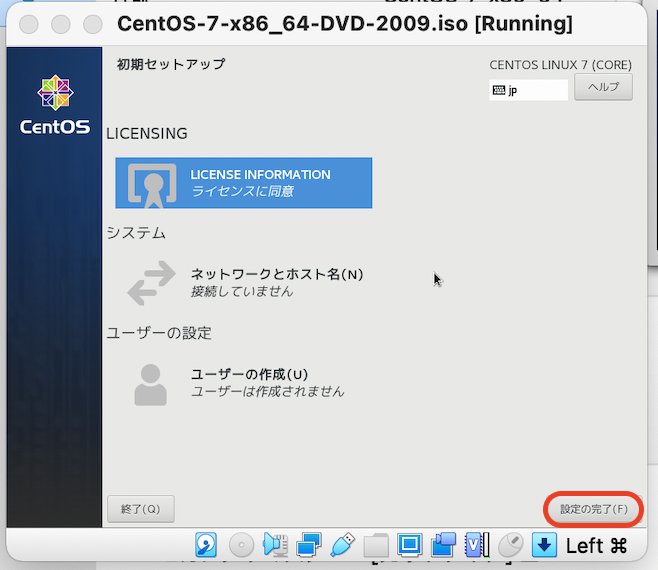Click the ライセンスに同意 status text

click(242, 191)
